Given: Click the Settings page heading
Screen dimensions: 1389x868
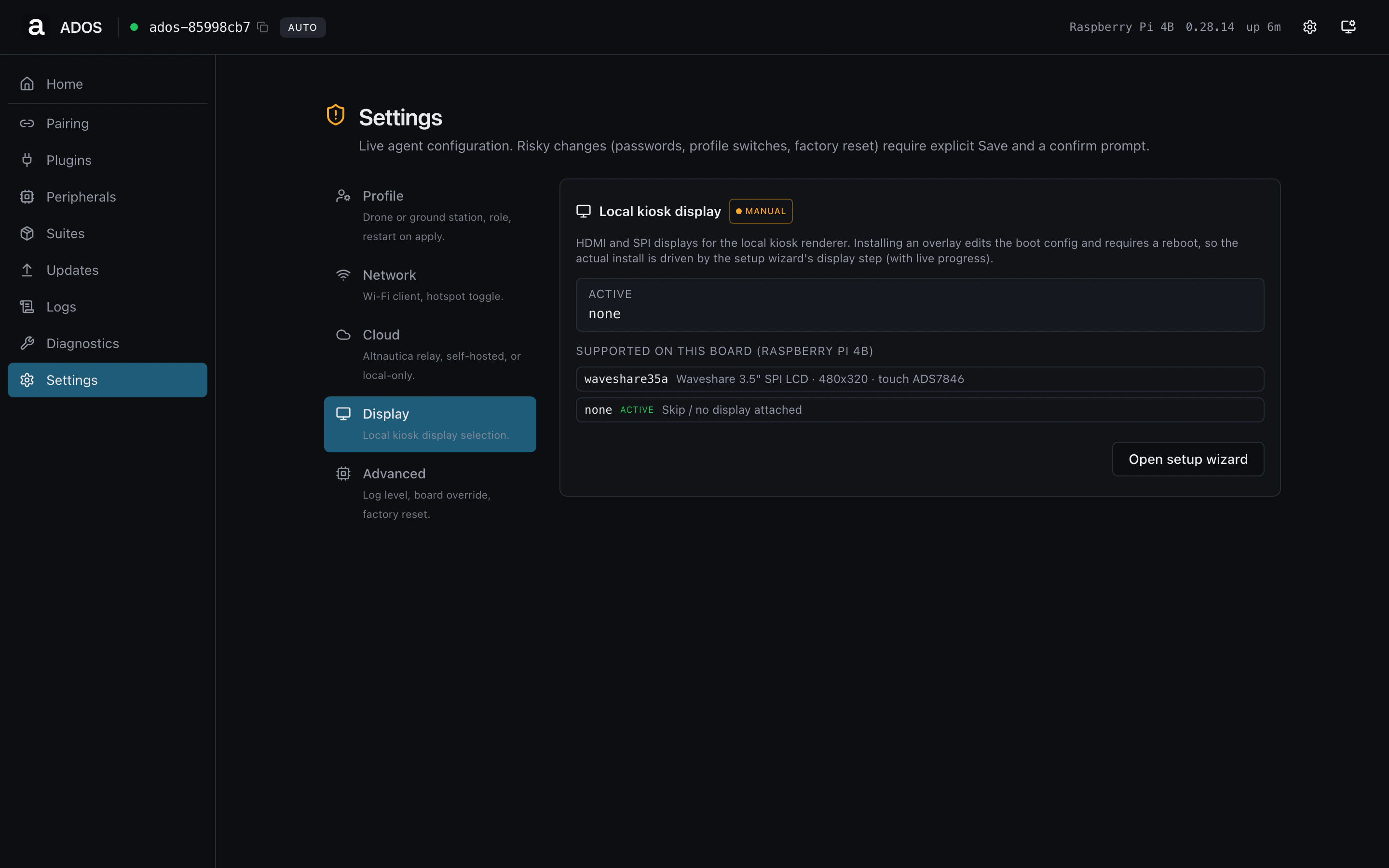Looking at the screenshot, I should tap(400, 118).
